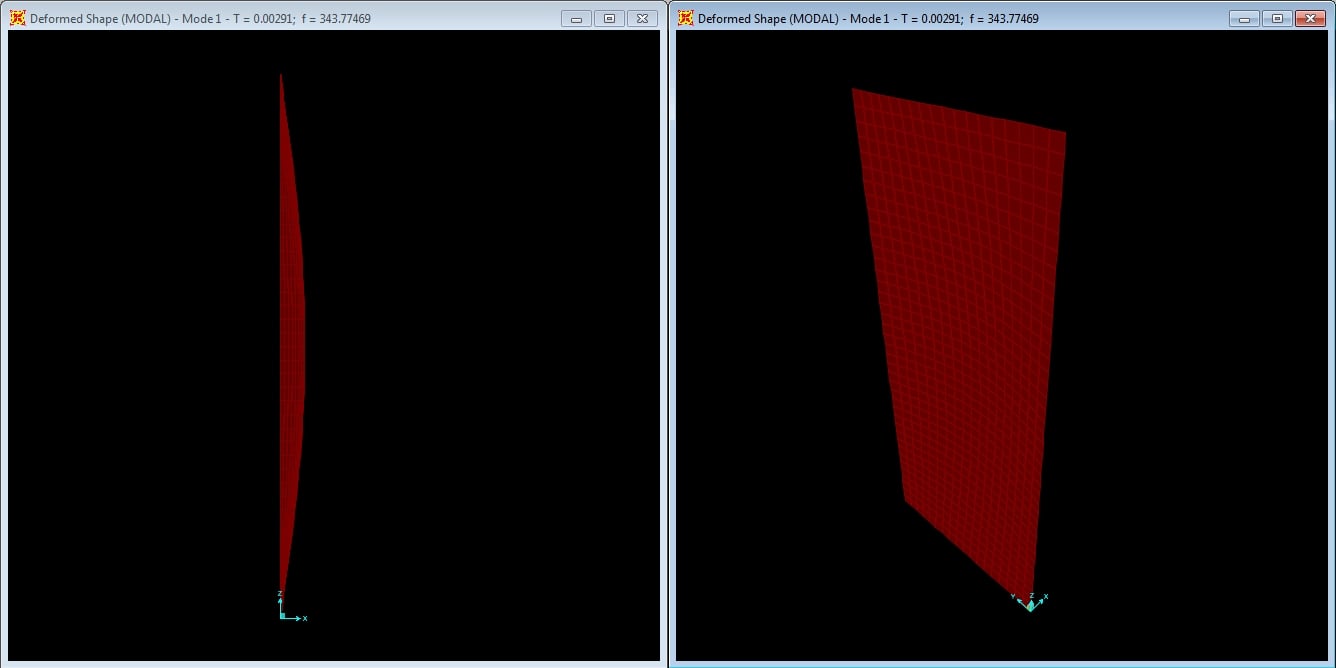Activate the left window by its title text
Image resolution: width=1336 pixels, height=668 pixels.
pos(200,19)
